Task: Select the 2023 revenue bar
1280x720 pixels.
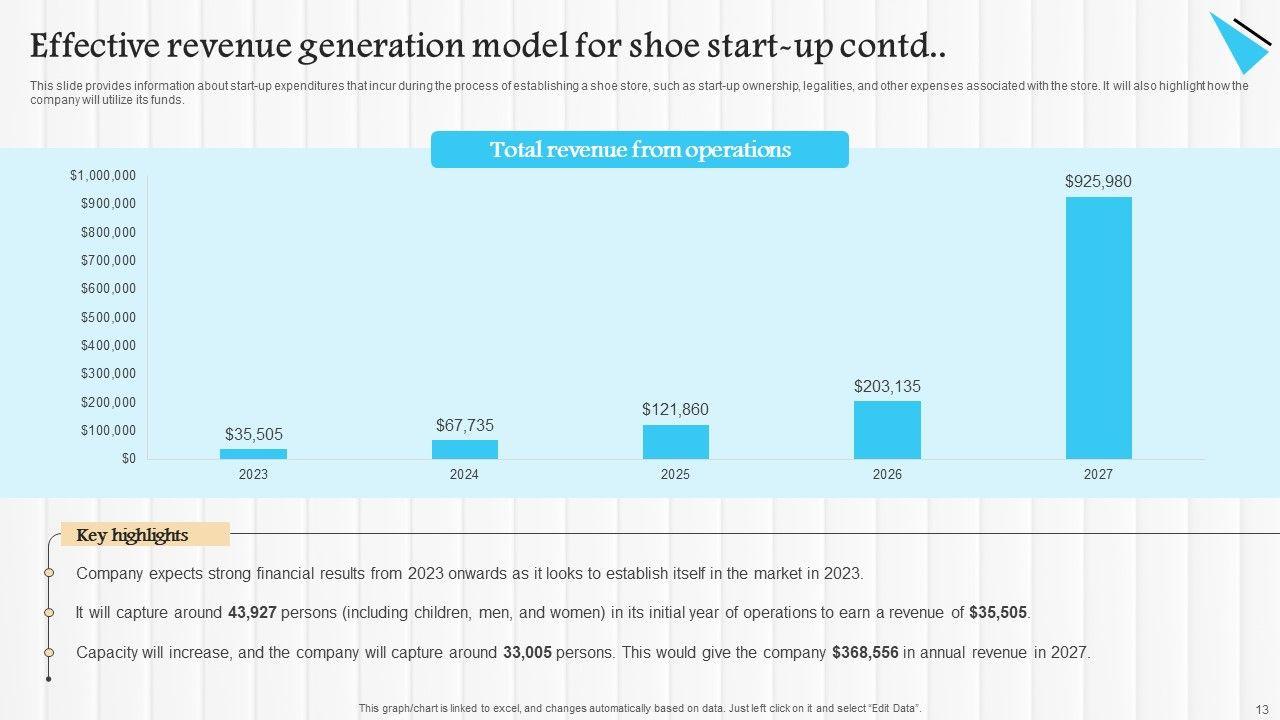Action: 253,454
